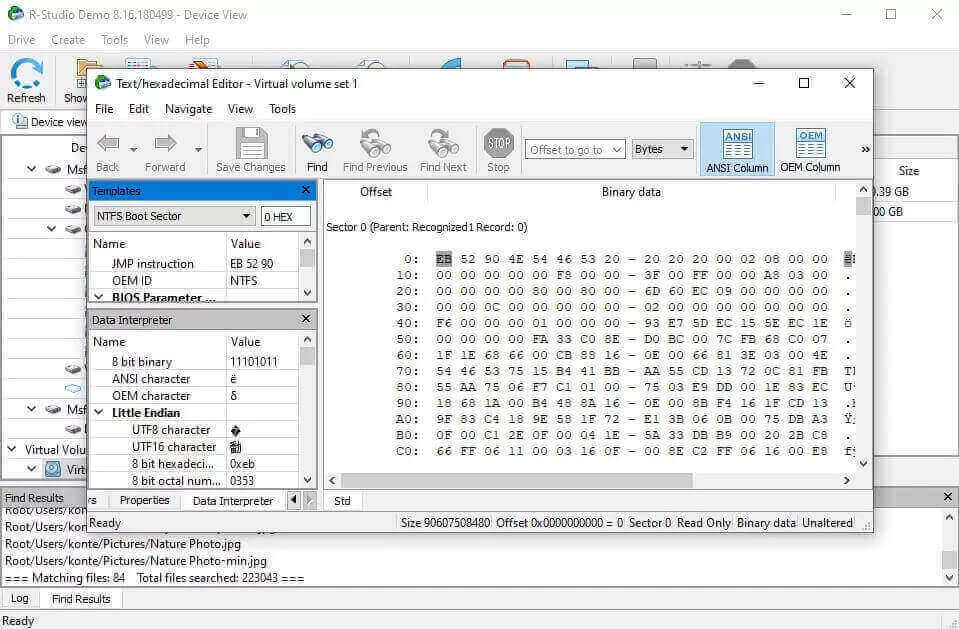Show more toolbar items via chevron
The height and width of the screenshot is (629, 959).
(865, 149)
